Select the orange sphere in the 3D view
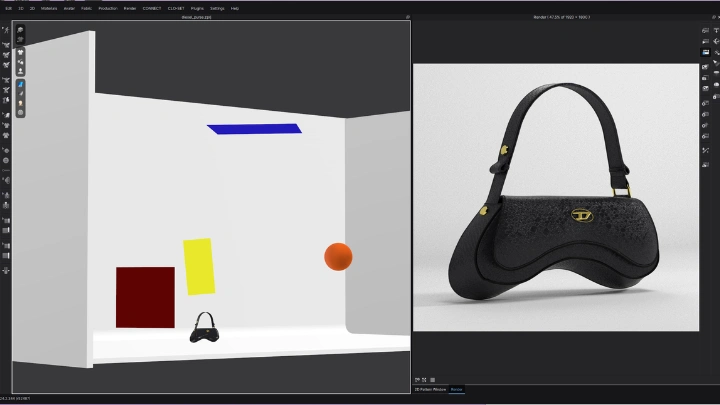 [338, 257]
